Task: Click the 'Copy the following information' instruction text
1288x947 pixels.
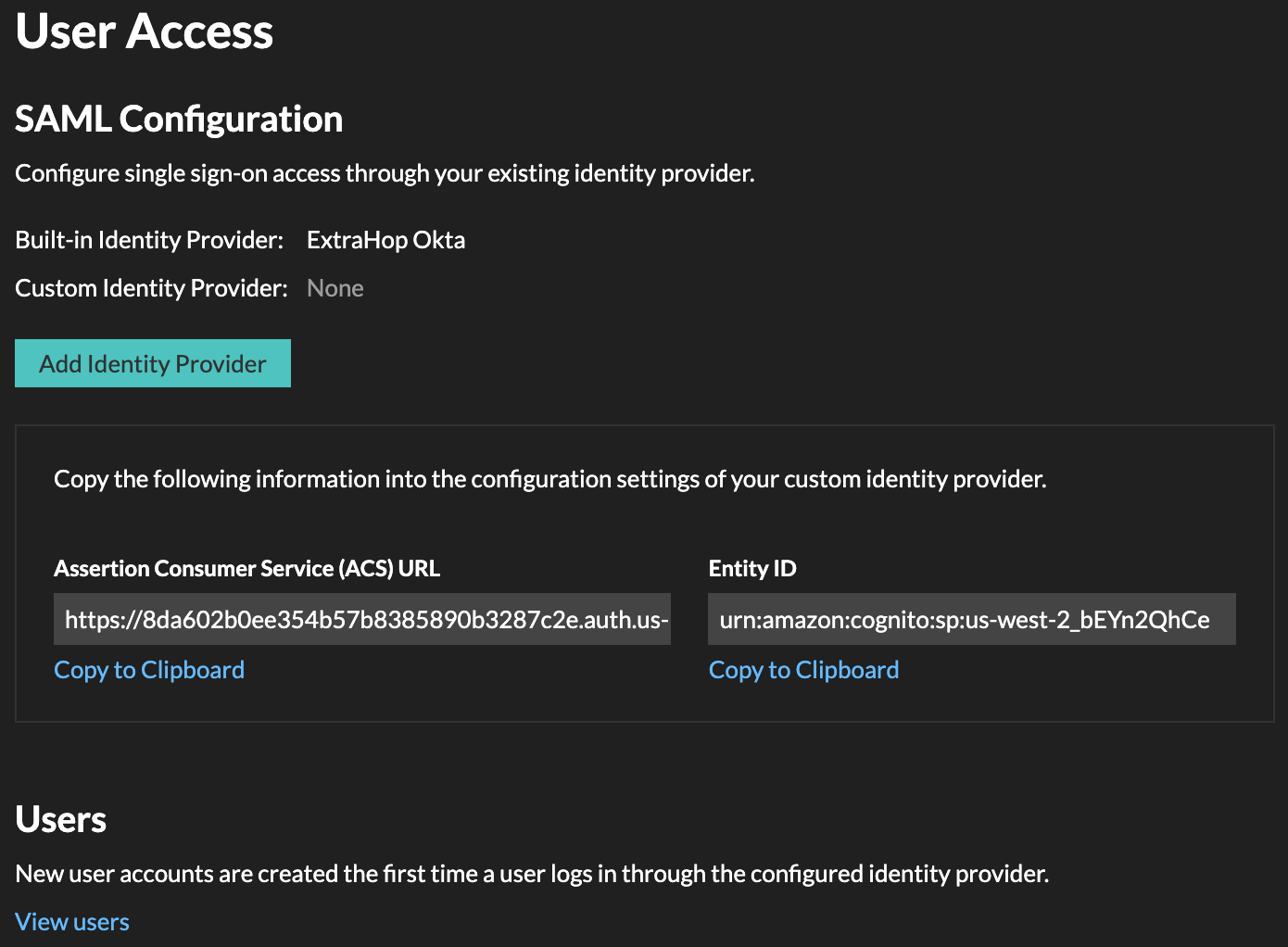Action: click(550, 479)
